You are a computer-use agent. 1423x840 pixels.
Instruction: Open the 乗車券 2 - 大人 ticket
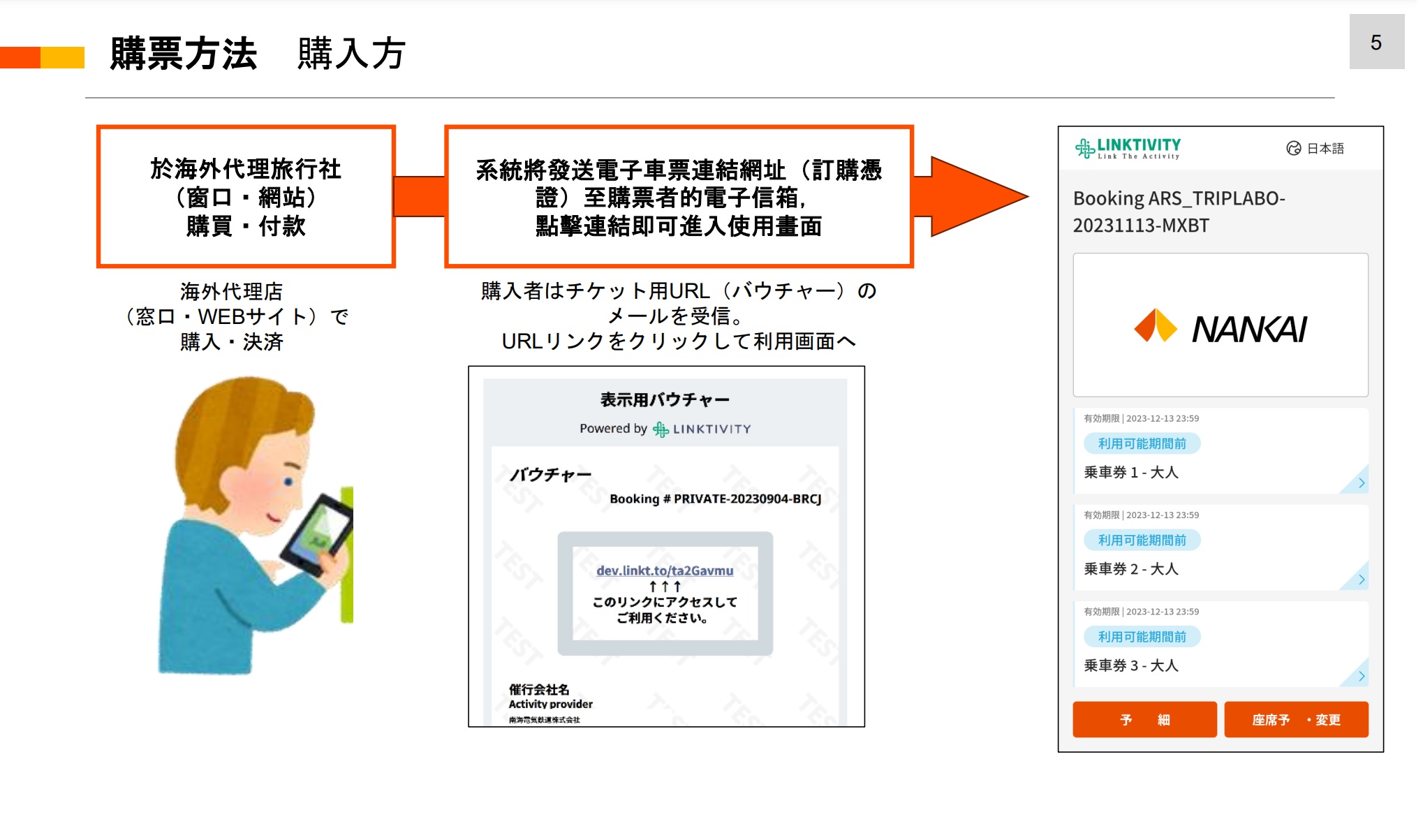pos(1221,547)
